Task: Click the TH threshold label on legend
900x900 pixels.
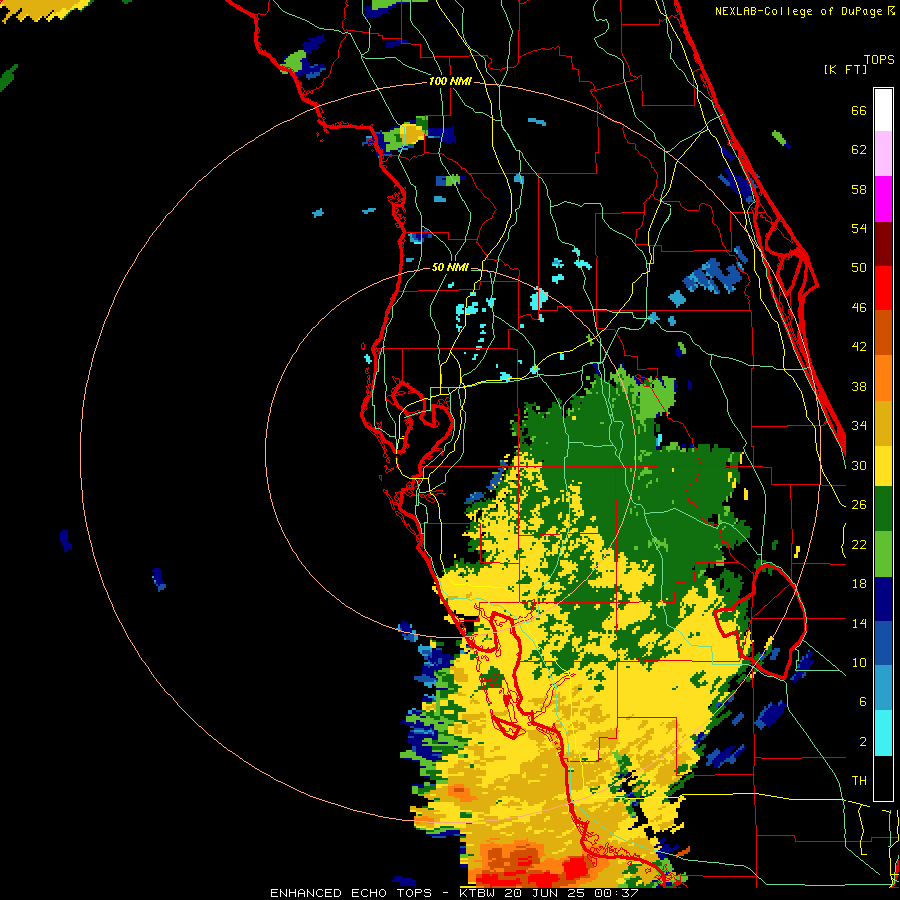Action: coord(859,781)
